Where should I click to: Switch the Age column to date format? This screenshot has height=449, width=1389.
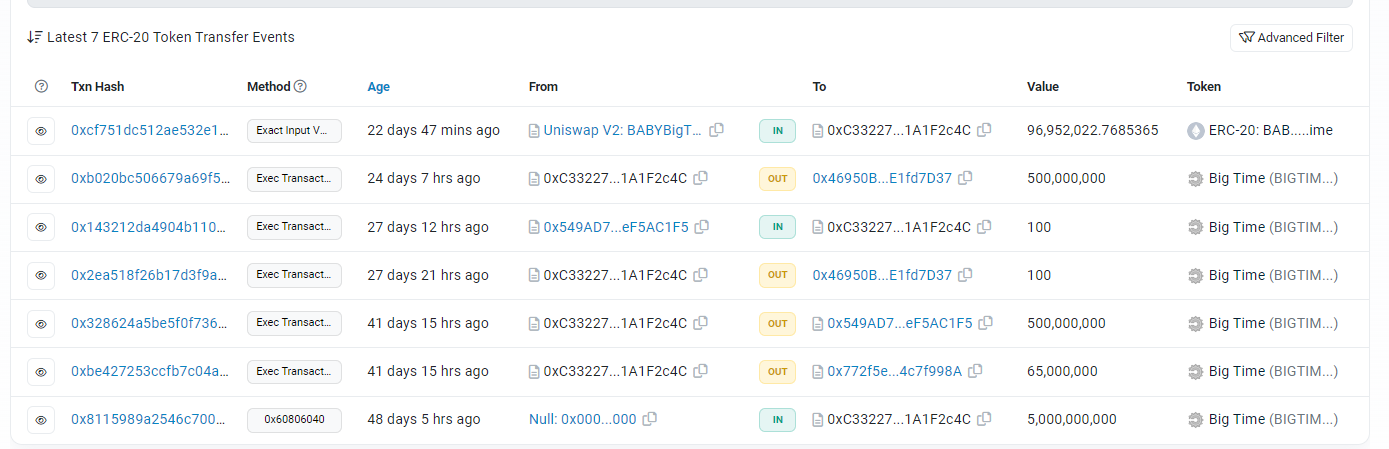[x=378, y=87]
